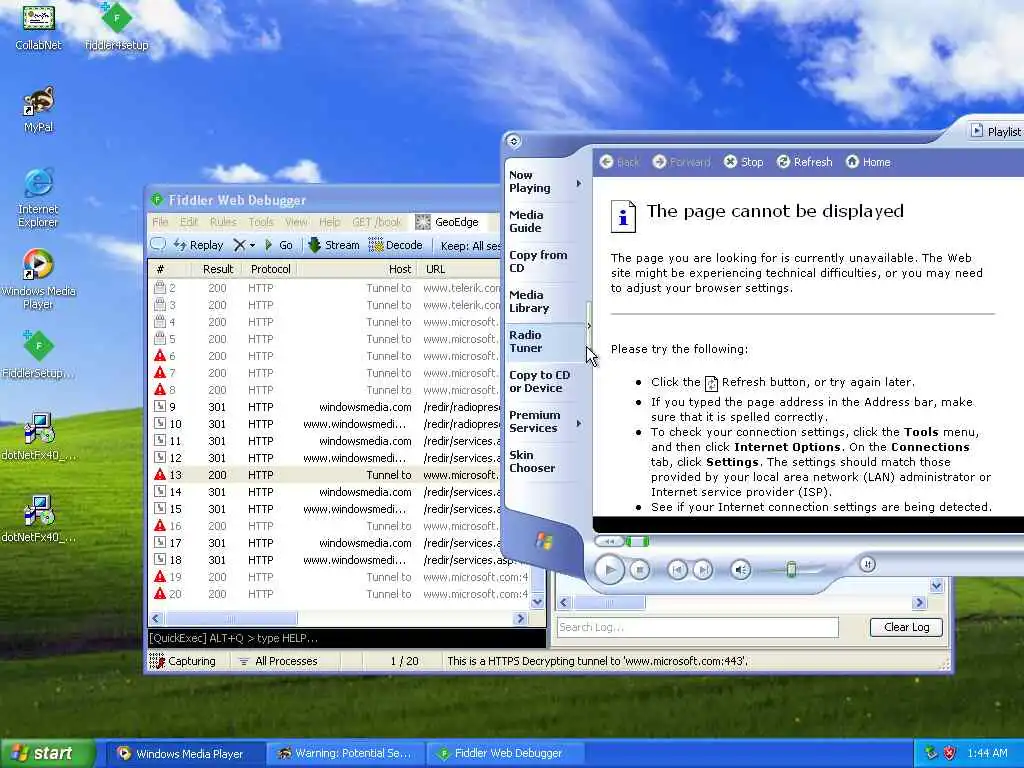This screenshot has width=1024, height=768.
Task: Click the rewind button beside the seek bar
Action: click(609, 541)
